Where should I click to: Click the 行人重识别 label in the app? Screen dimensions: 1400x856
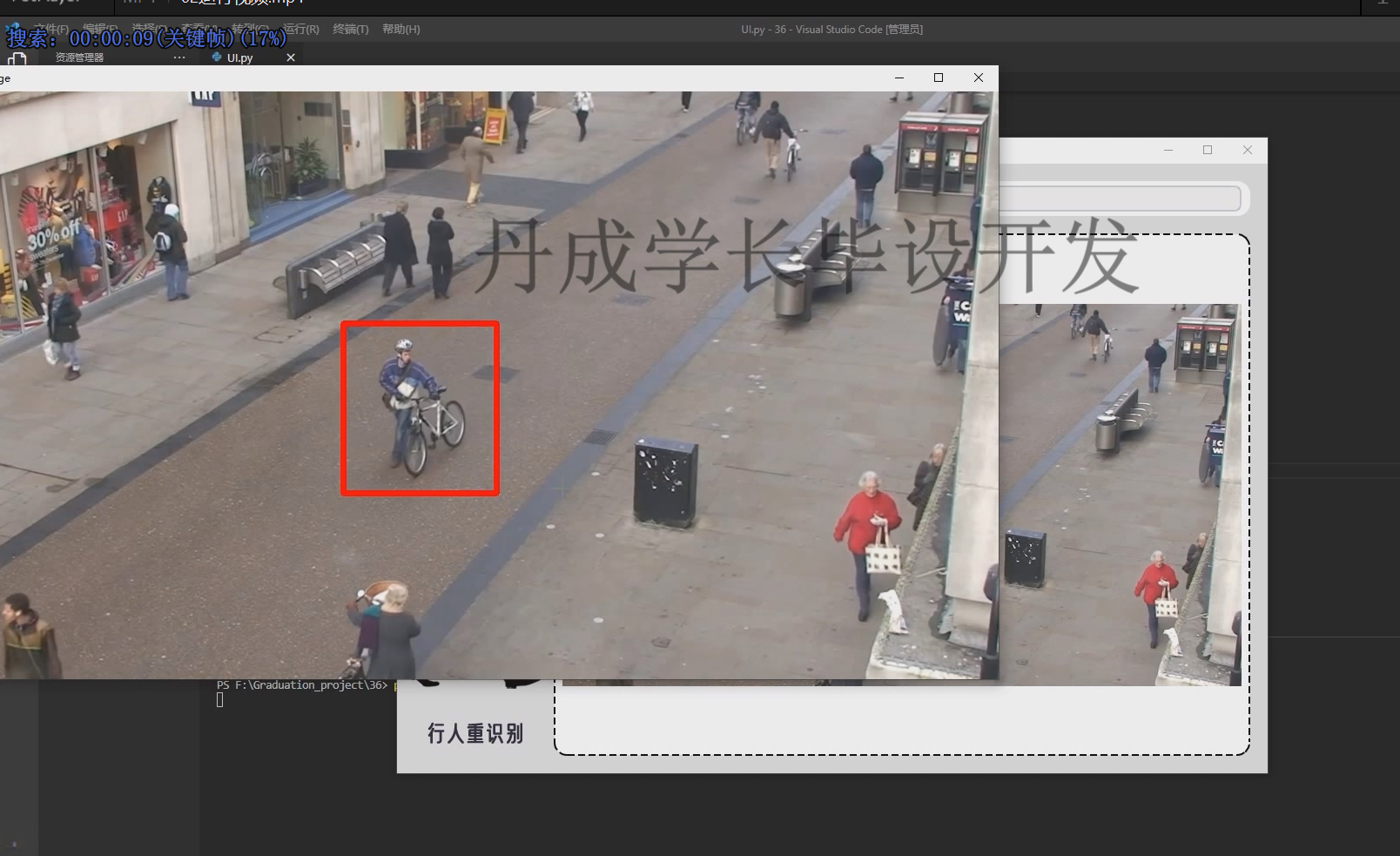pyautogui.click(x=475, y=733)
